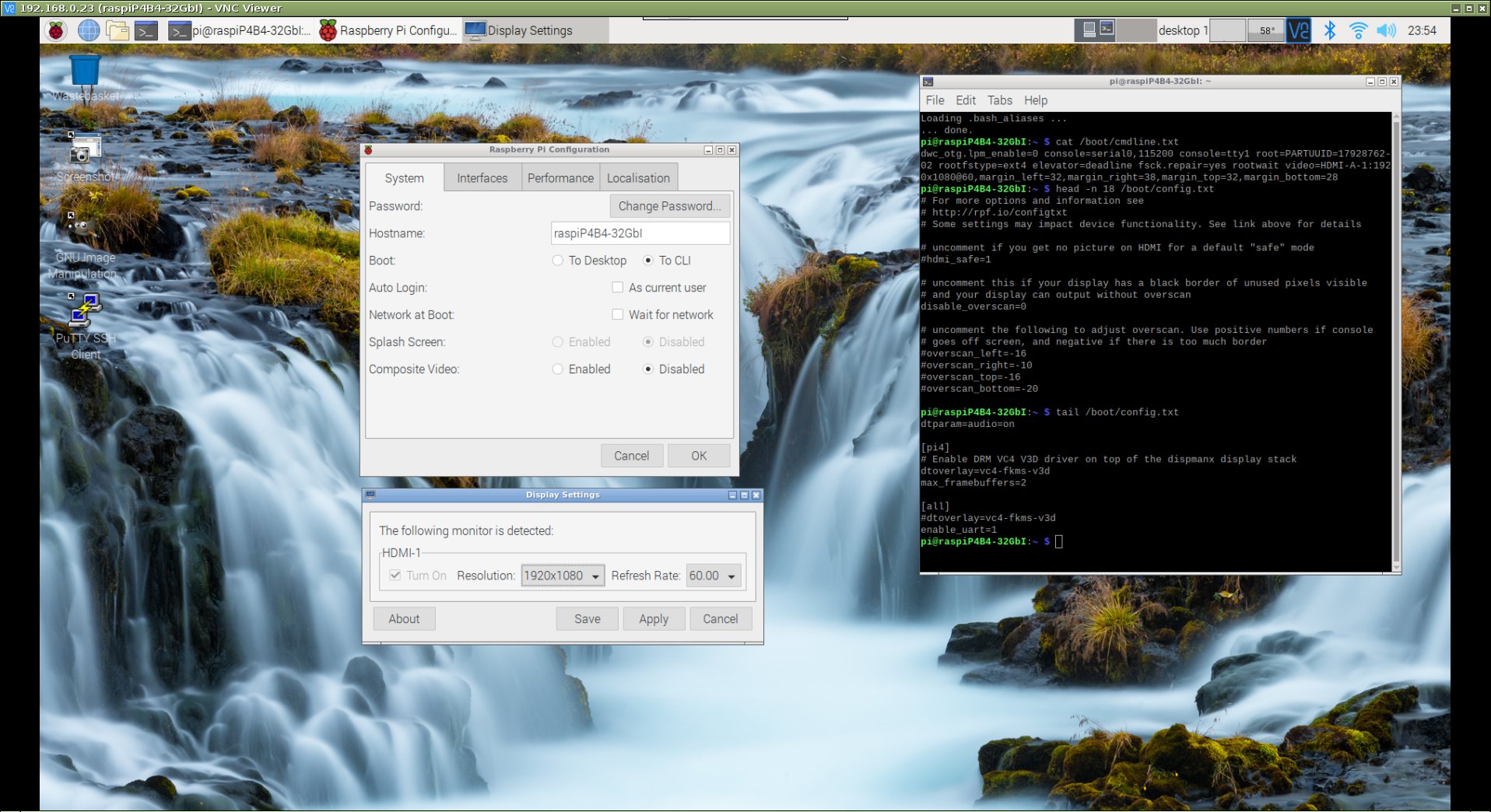Screen dimensions: 1491x812
Task: Select Boot To Desktop radio button
Action: pos(589,261)
